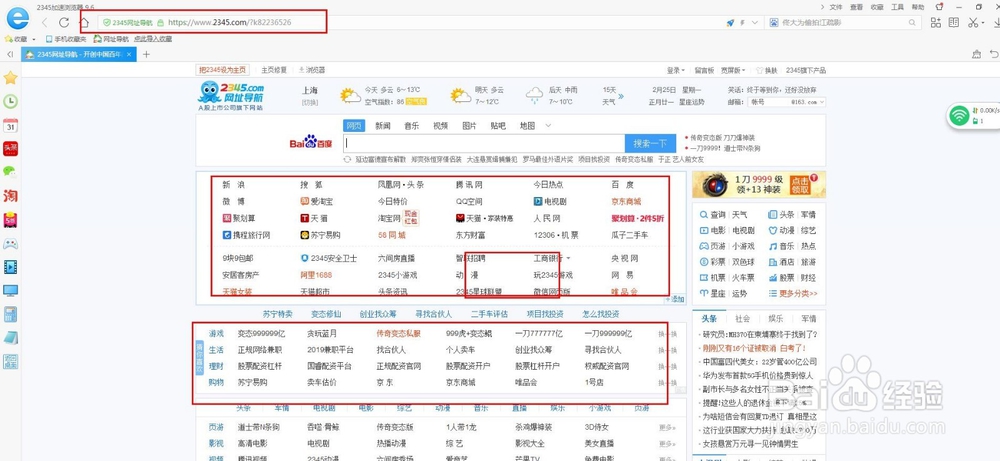Click the WeChat sidebar icon
Viewport: 1000px width, 461px height.
pos(10,172)
